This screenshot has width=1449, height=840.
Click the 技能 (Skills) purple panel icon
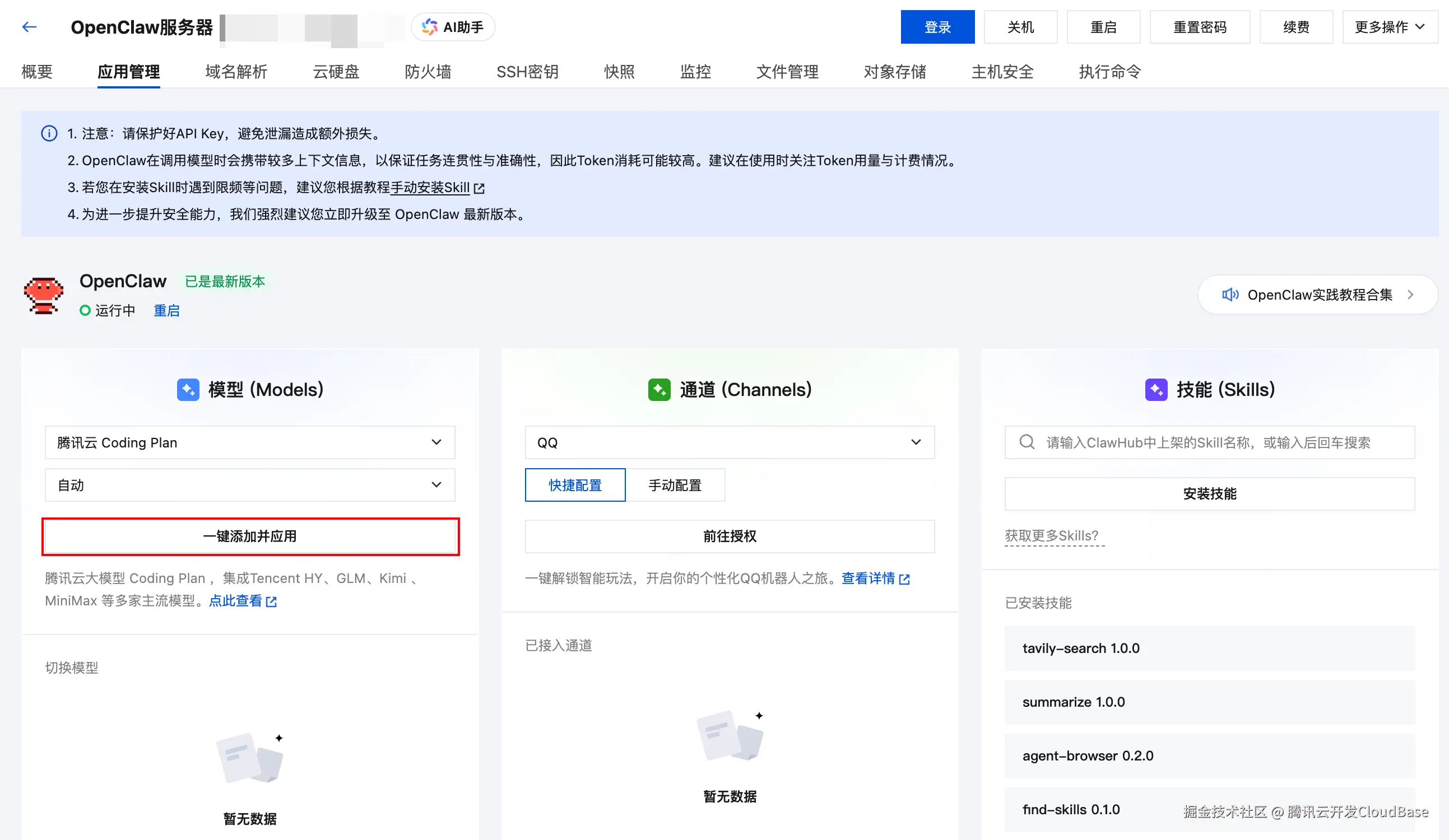pos(1157,389)
